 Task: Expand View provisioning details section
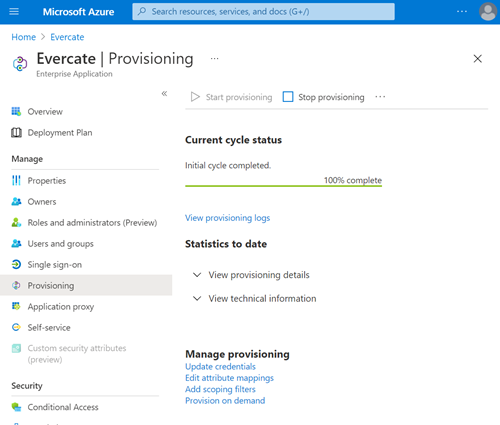tap(252, 275)
